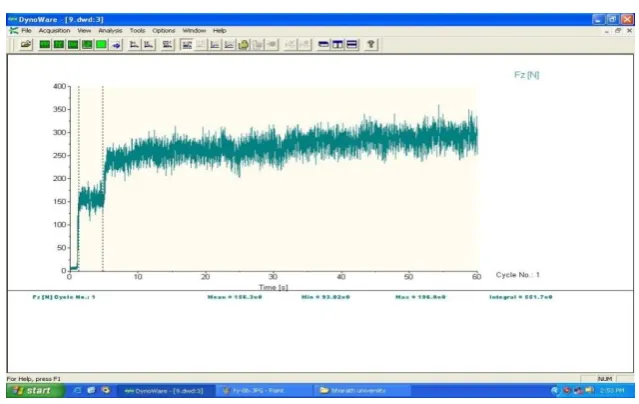Select the second dotted cursor line on graph

coord(103,178)
